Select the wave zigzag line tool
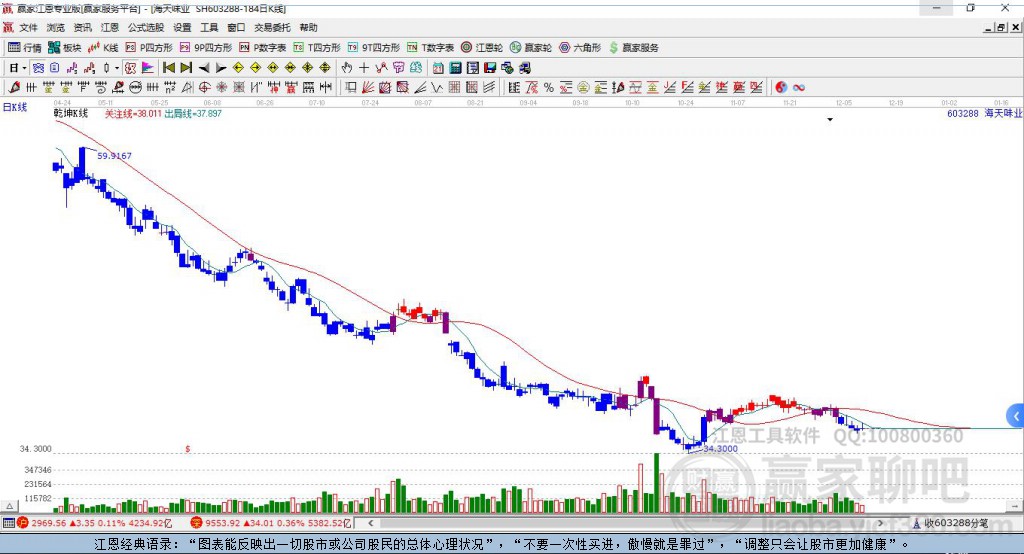 pos(436,88)
